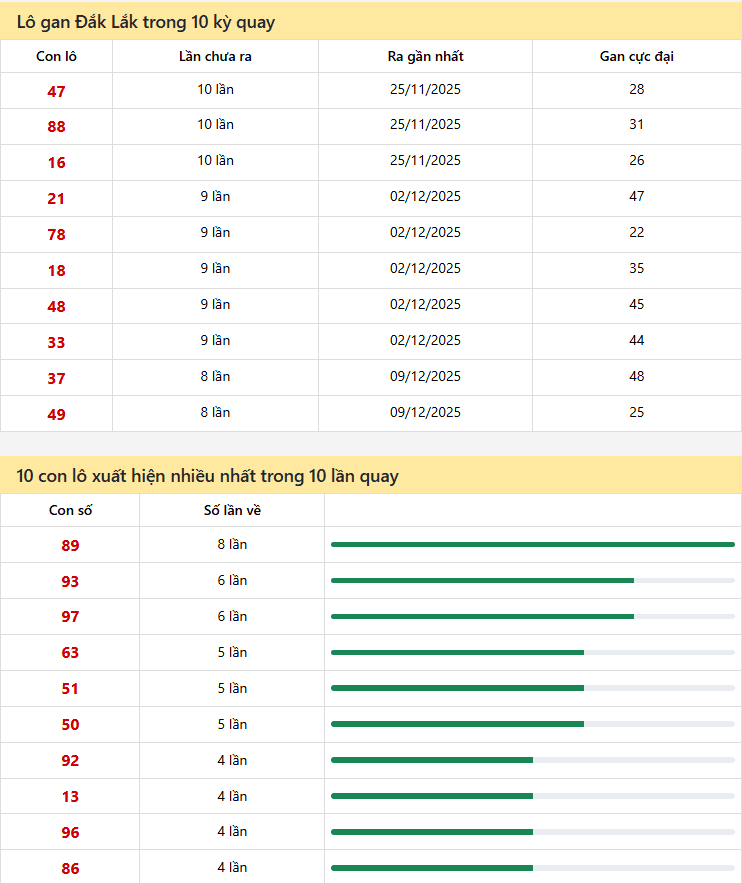Viewport: 742px width, 883px height.
Task: Click the 'Số lần về' column header
Action: [232, 510]
